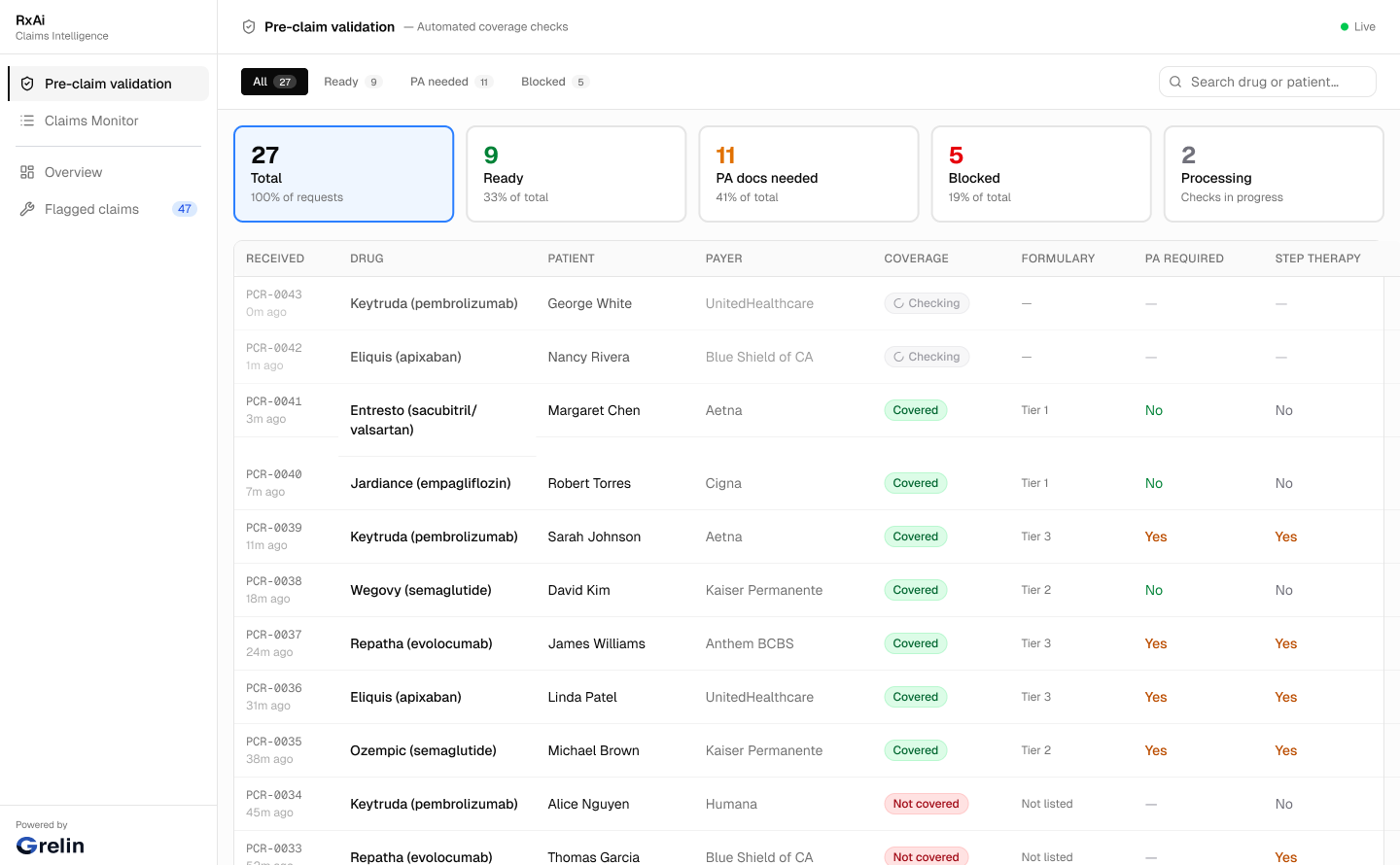
Task: Click the Grelin logo
Action: (x=51, y=846)
